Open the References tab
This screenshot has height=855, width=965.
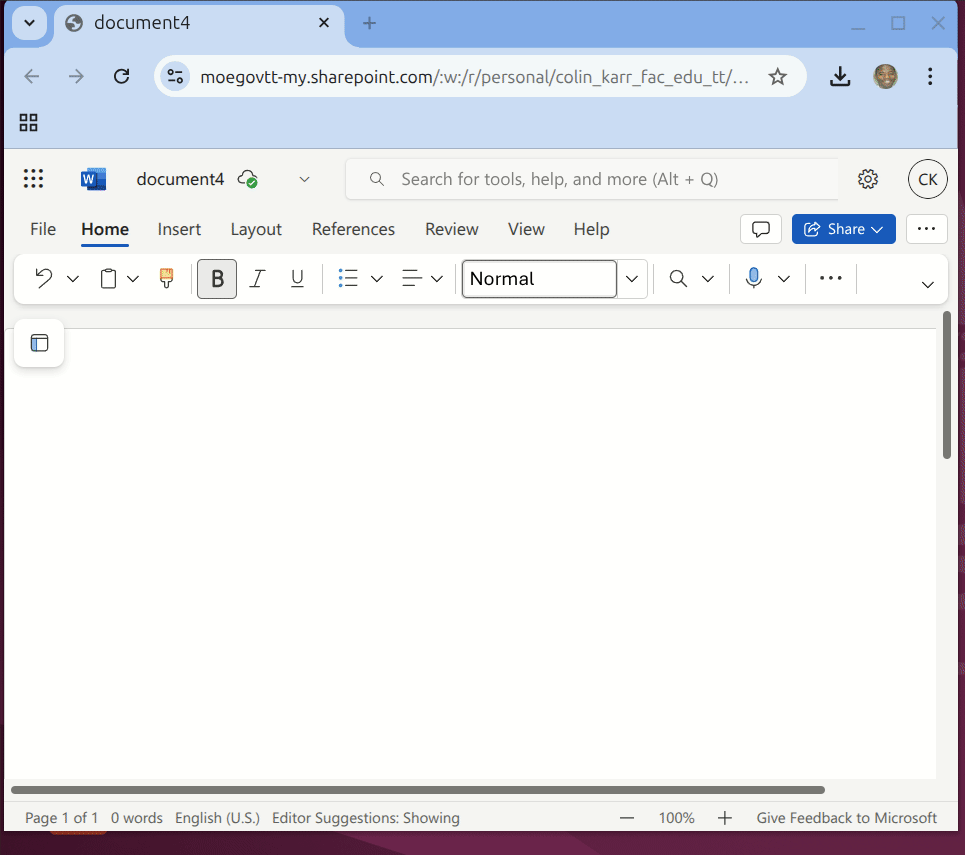pos(353,229)
